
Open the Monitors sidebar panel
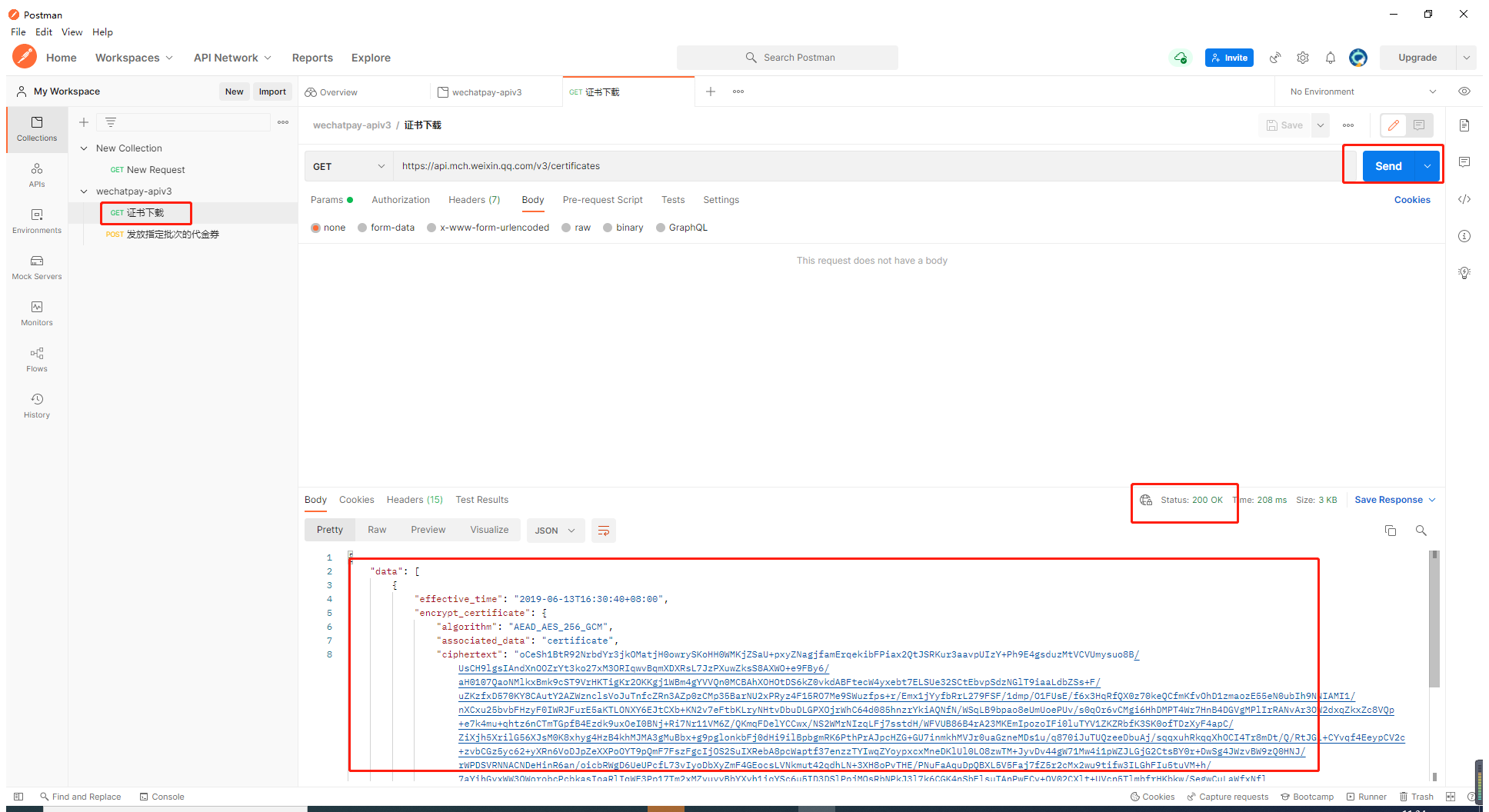(37, 314)
